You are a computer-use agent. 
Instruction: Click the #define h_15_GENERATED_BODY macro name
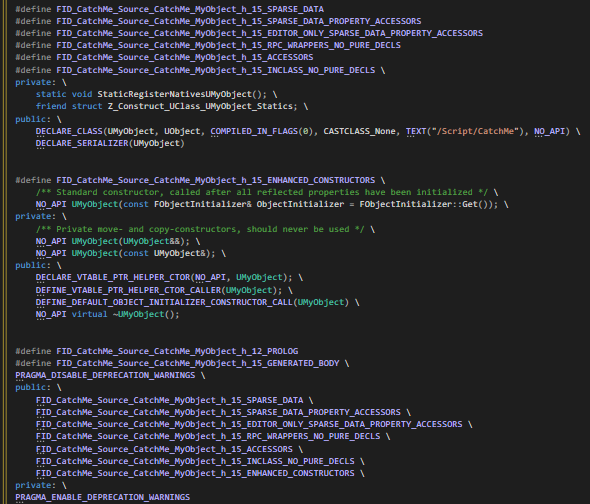coord(198,363)
